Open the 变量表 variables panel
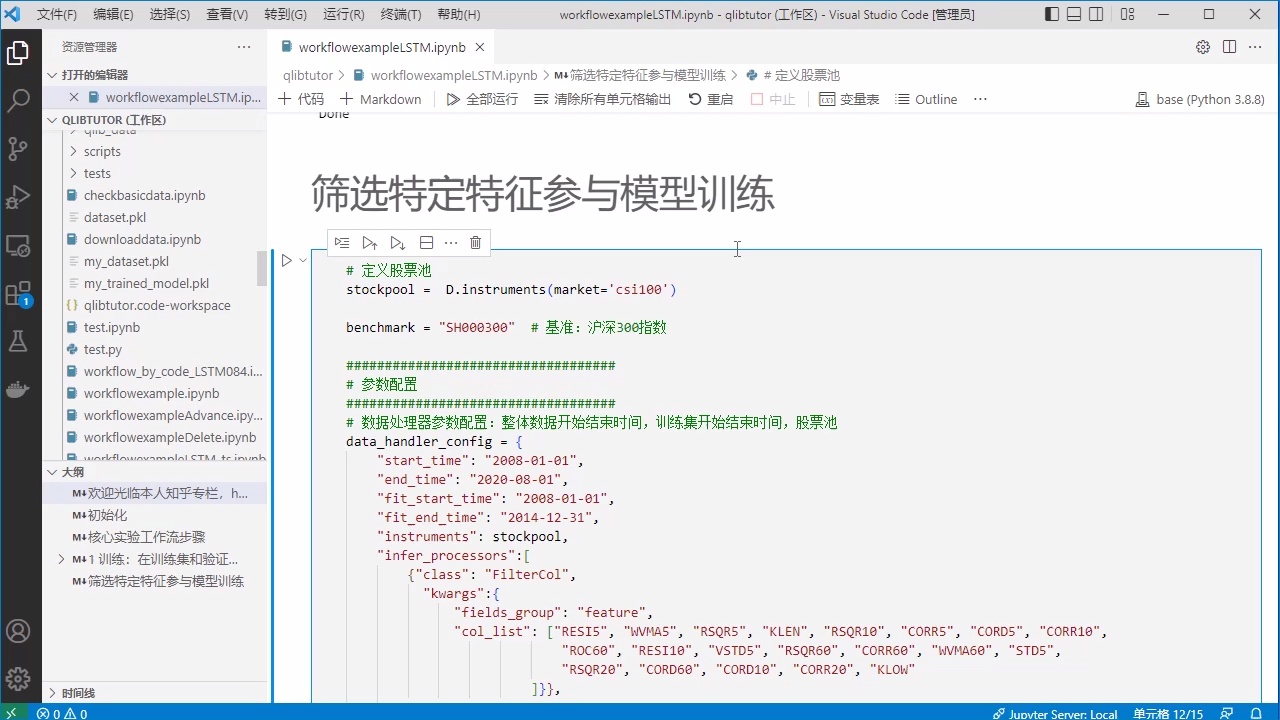Screen dimensions: 1280x720 point(849,99)
